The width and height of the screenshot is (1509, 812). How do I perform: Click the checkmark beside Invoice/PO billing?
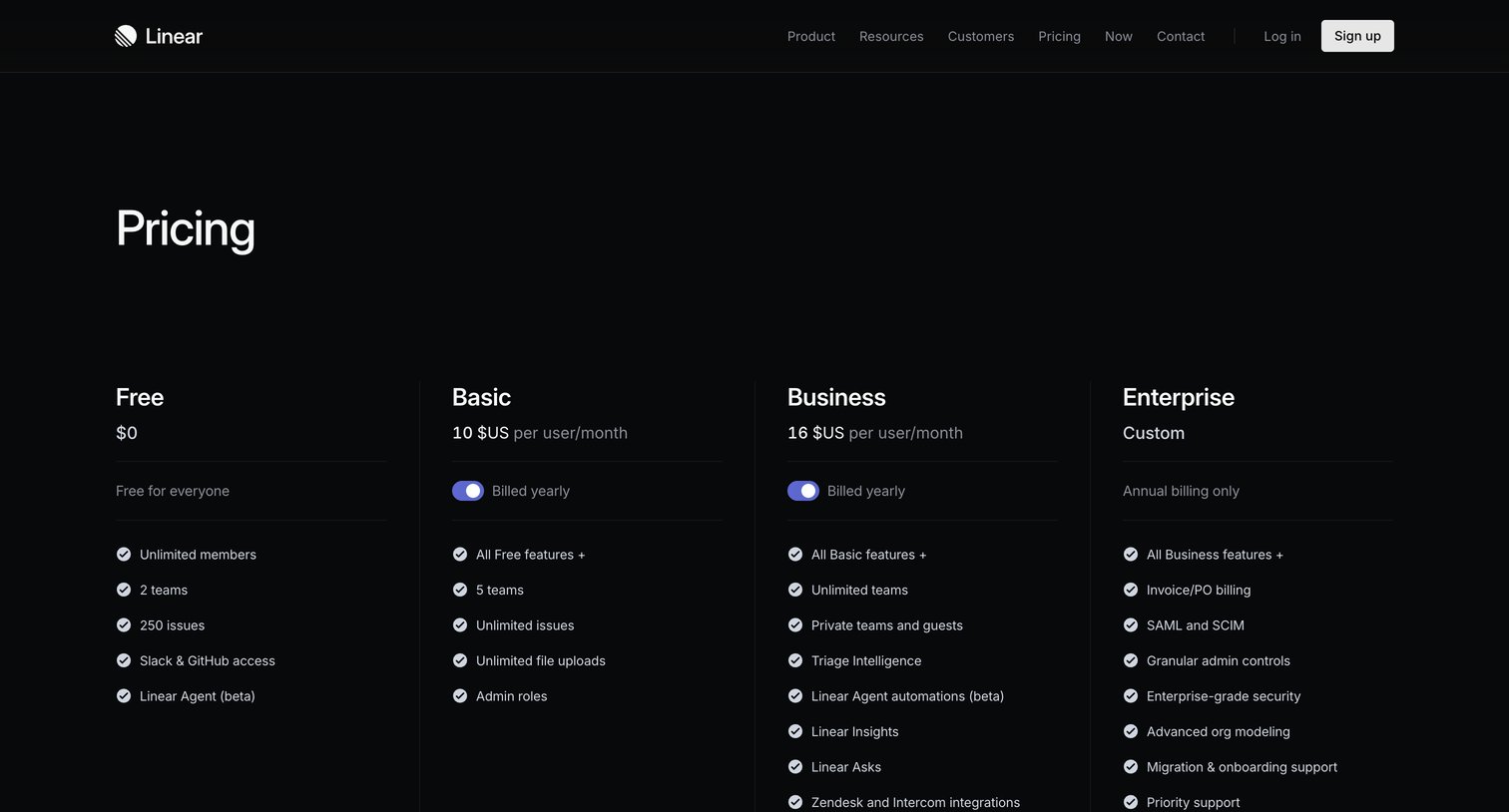pyautogui.click(x=1131, y=590)
